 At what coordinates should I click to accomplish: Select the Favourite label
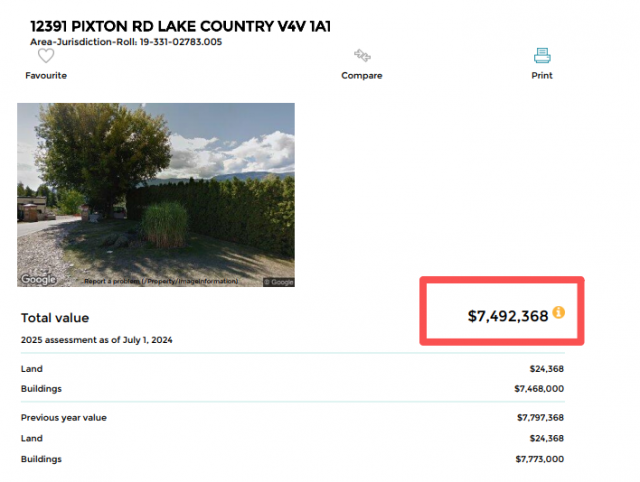[x=46, y=76]
